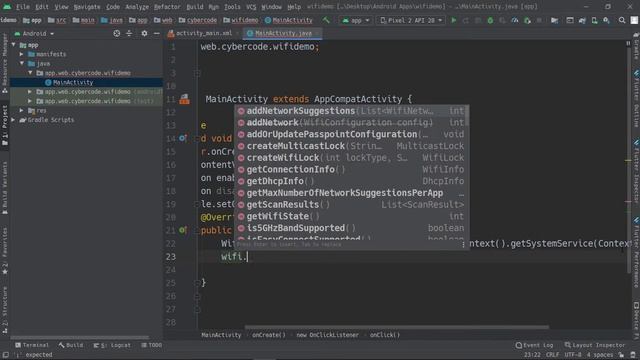The image size is (640, 360).
Task: Click the UTF-8 encoding in status bar
Action: pos(573,355)
